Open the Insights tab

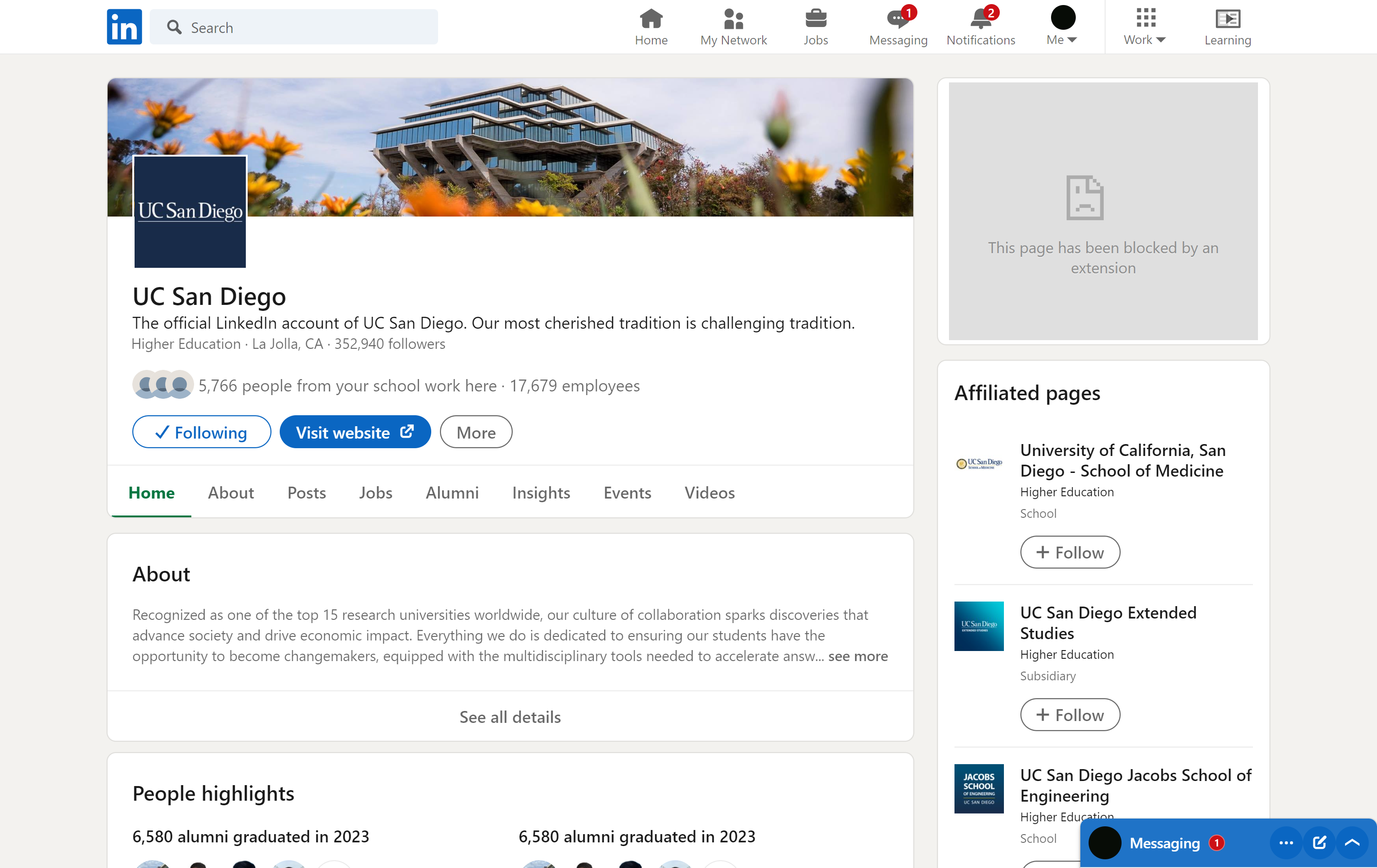point(540,492)
